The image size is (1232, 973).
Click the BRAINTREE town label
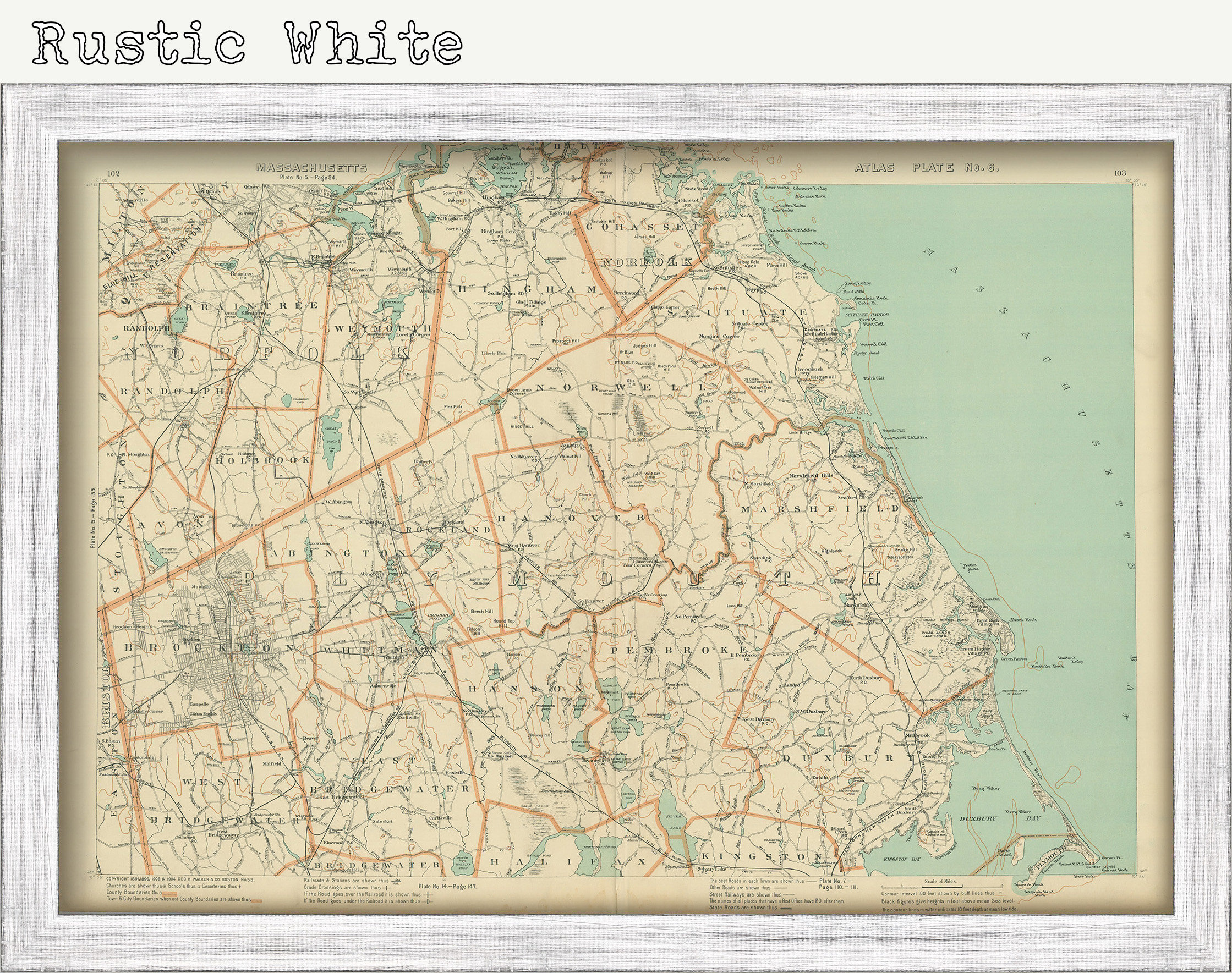click(x=251, y=306)
